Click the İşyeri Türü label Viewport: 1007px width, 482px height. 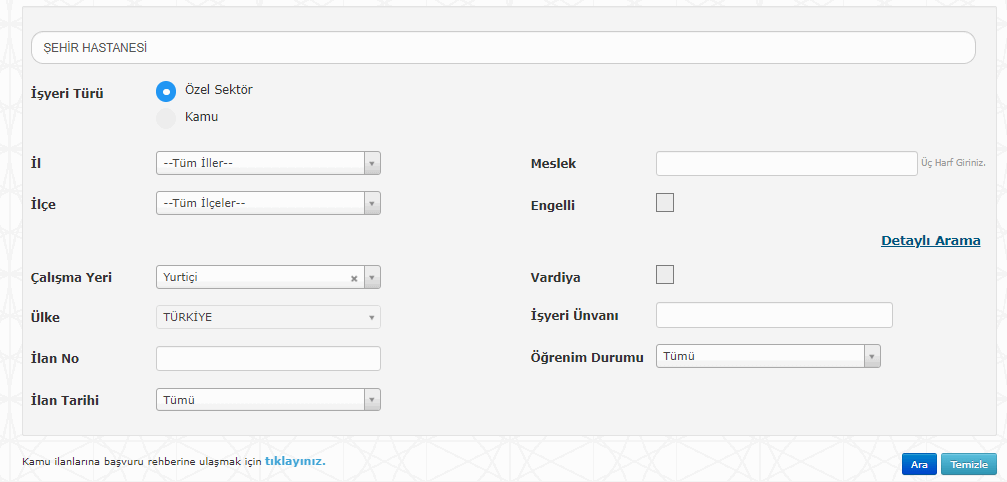(x=67, y=94)
